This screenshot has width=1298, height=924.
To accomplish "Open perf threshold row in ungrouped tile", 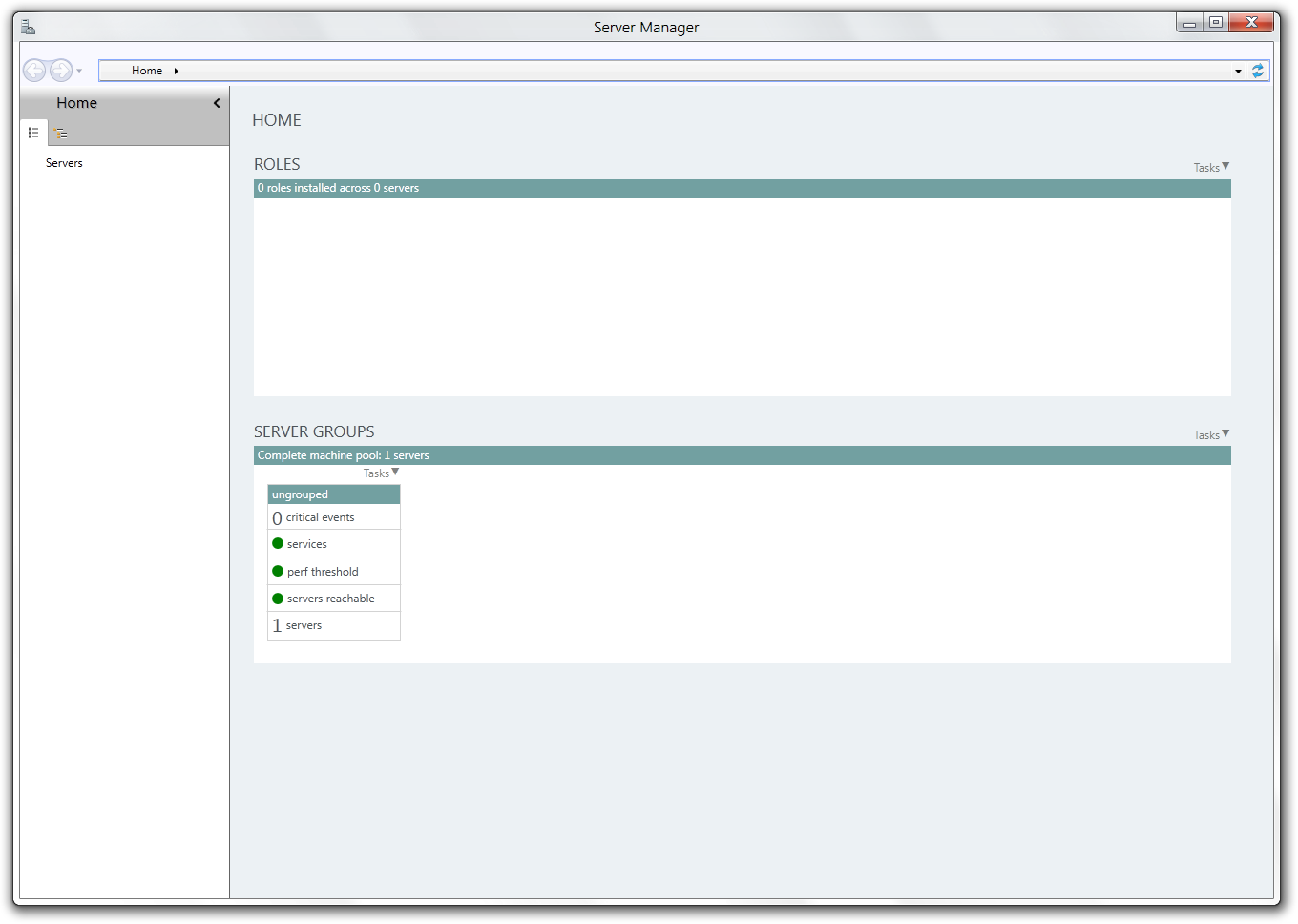I will pos(334,571).
